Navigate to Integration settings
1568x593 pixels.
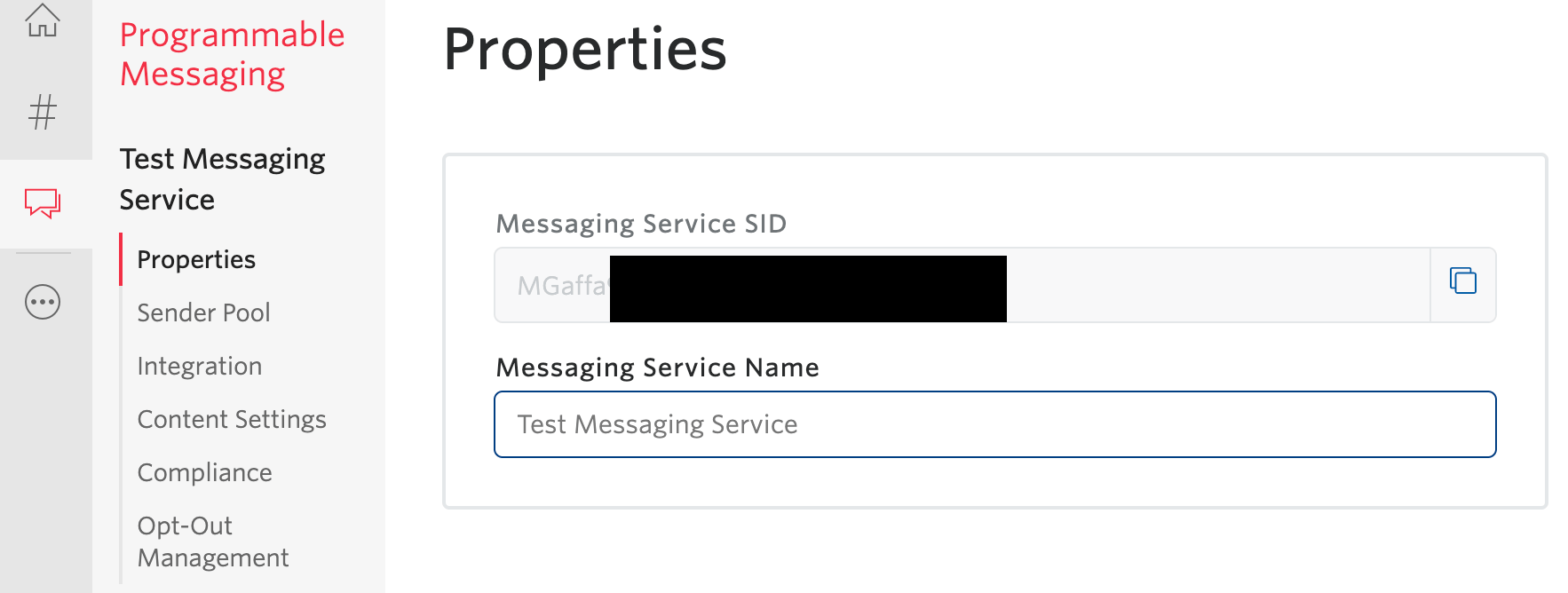click(199, 366)
